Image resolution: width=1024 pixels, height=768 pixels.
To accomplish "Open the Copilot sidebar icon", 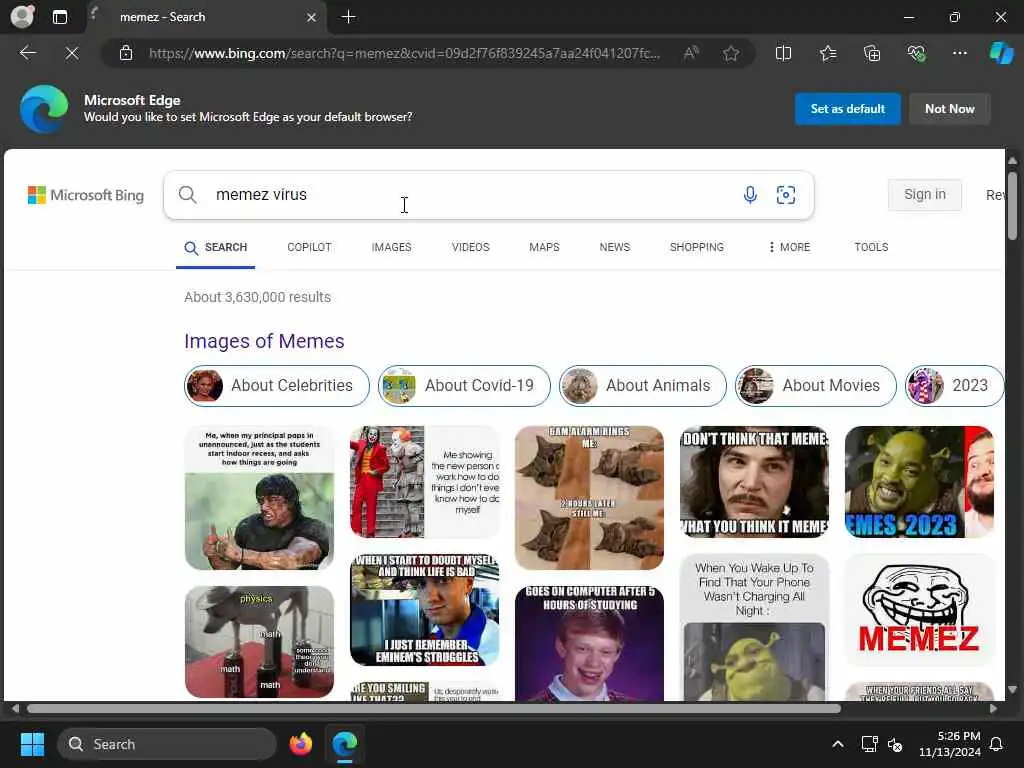I will click(1001, 53).
